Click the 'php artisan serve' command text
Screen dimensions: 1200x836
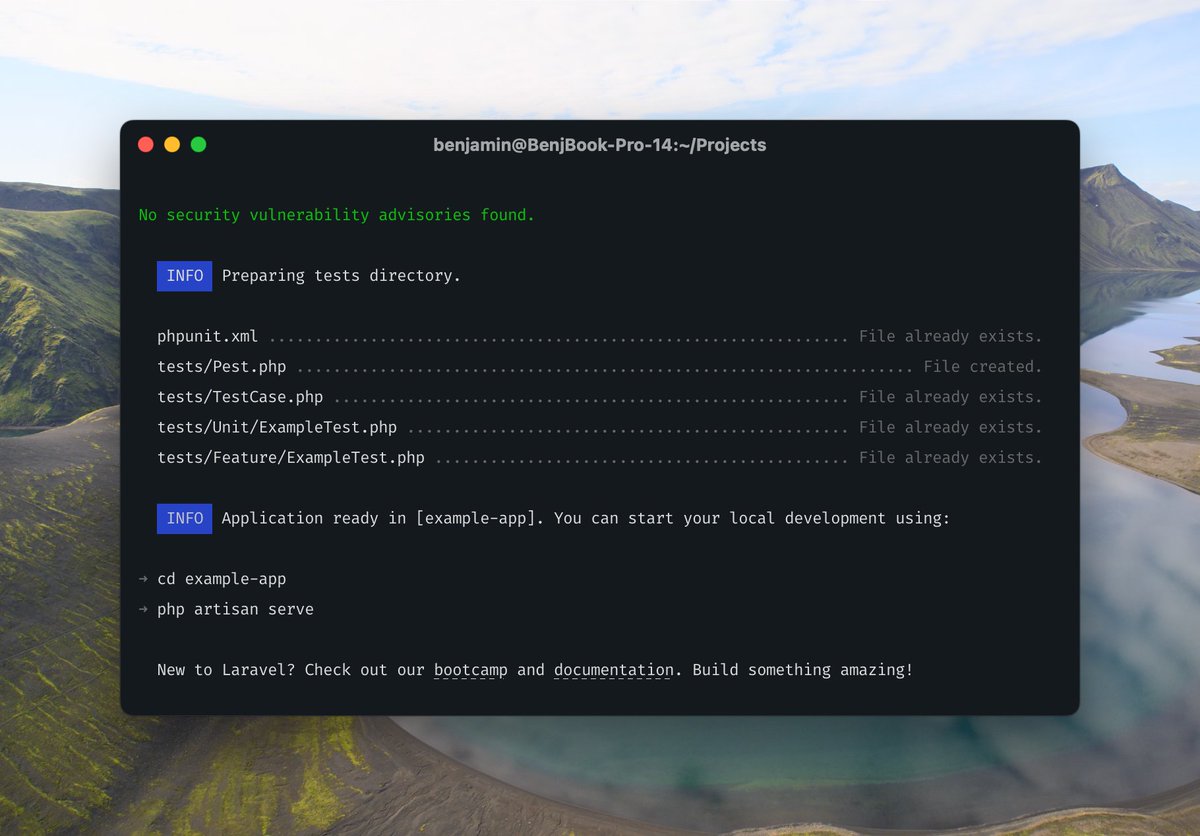235,609
